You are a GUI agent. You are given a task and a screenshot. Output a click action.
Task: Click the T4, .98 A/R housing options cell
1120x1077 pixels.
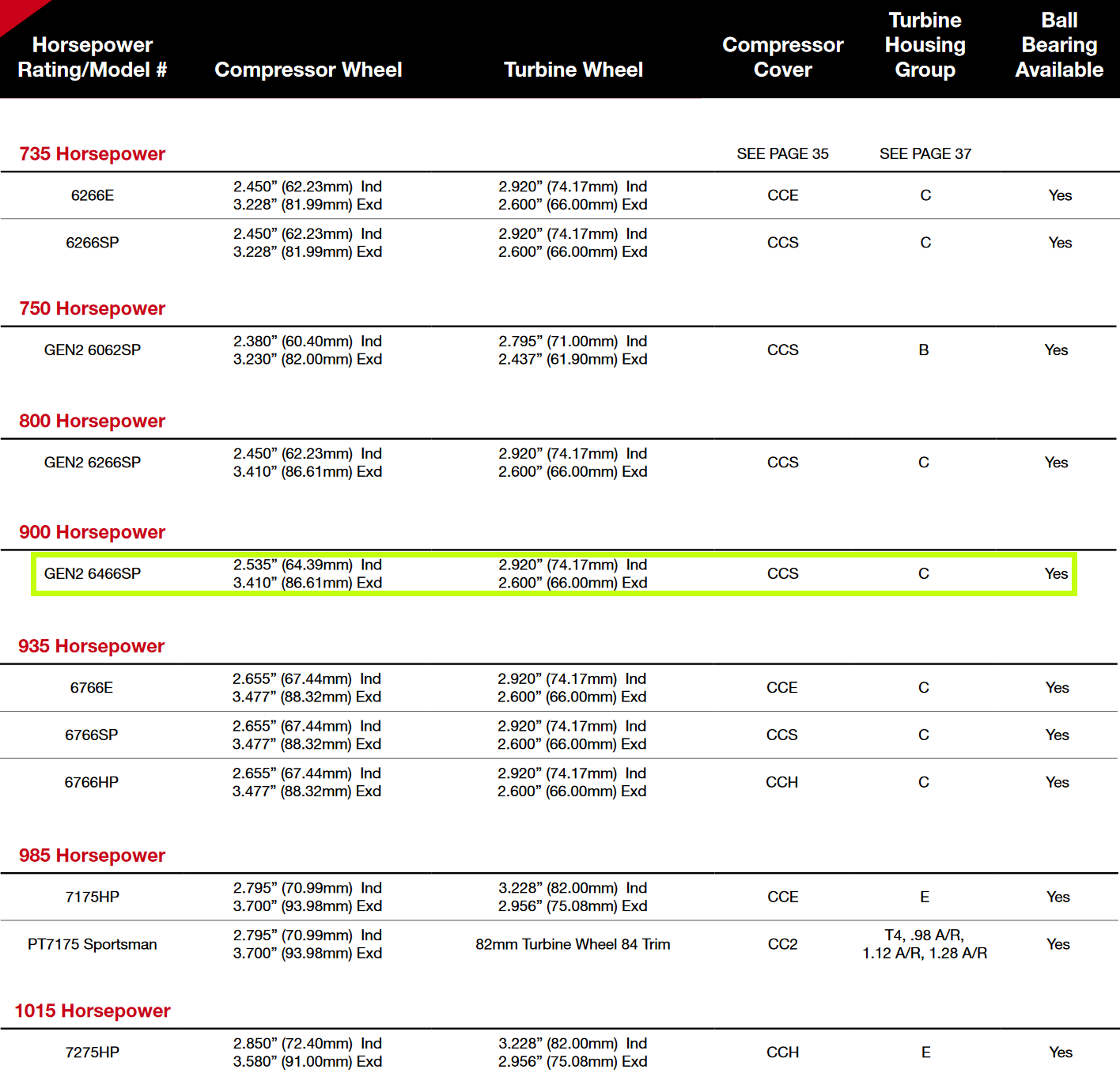[924, 944]
